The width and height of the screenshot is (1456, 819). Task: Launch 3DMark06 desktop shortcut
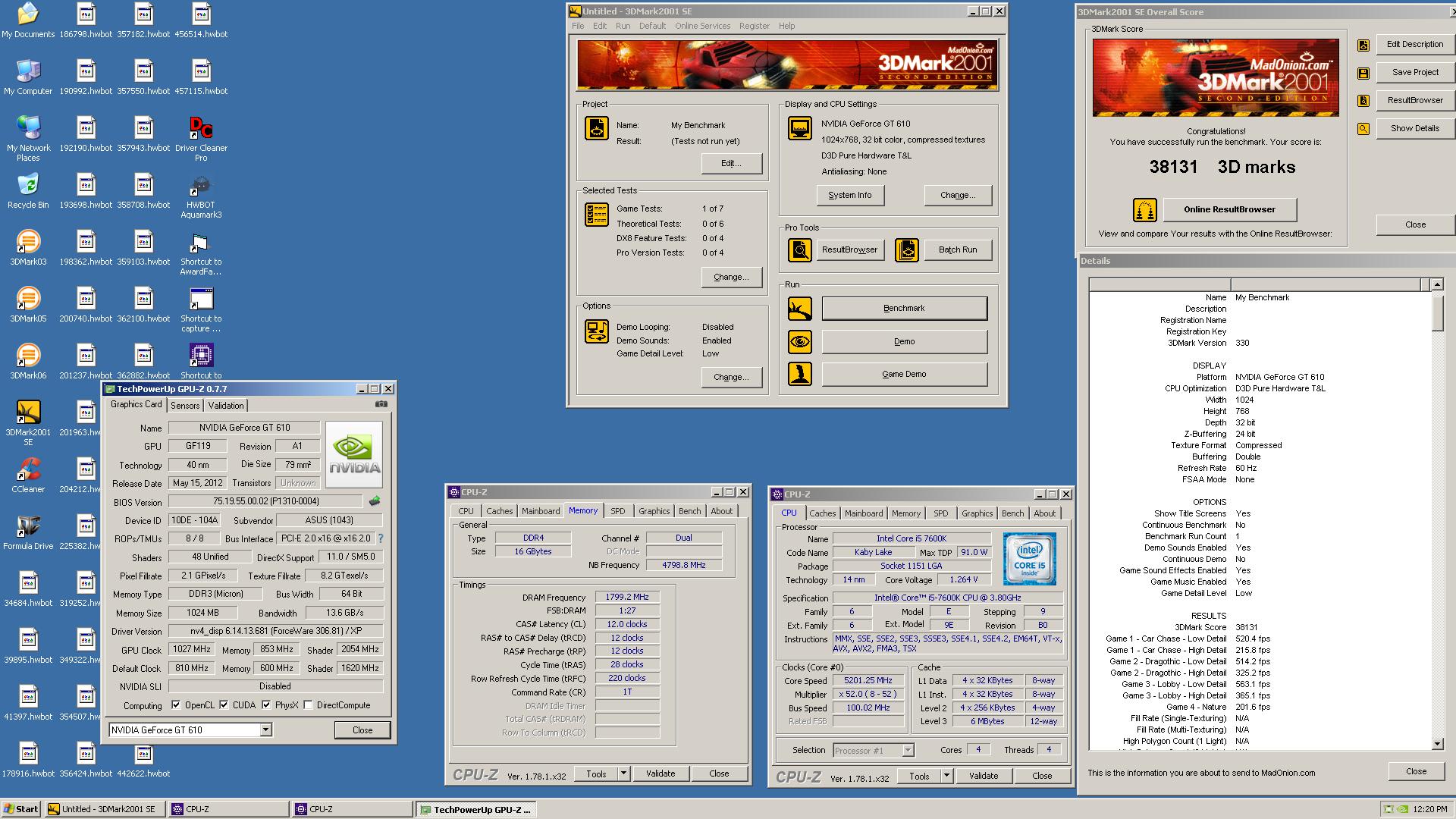28,362
